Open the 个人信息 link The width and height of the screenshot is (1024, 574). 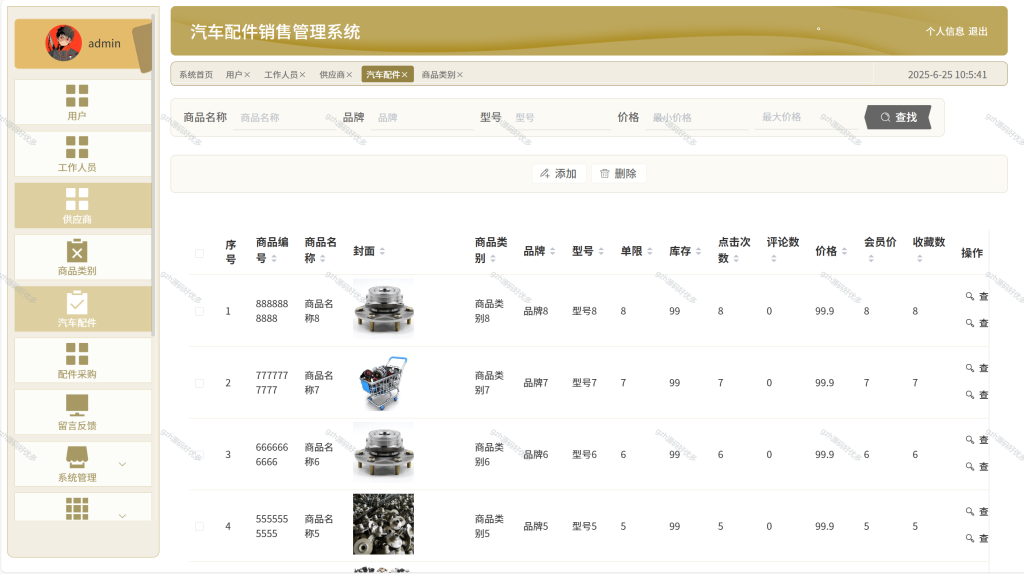944,31
